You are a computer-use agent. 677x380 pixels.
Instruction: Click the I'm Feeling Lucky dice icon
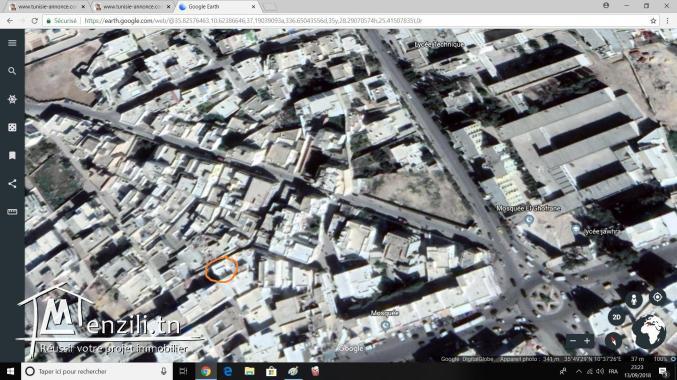(12, 127)
